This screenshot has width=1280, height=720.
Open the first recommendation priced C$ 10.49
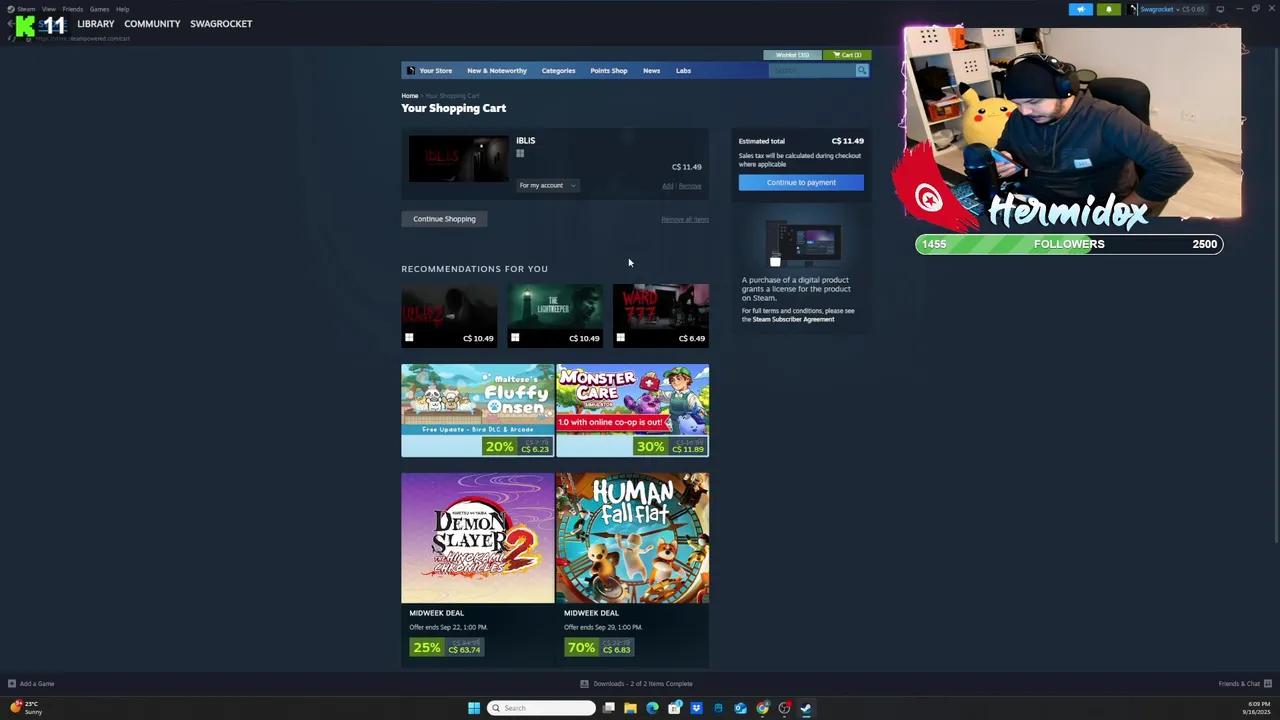coord(449,314)
